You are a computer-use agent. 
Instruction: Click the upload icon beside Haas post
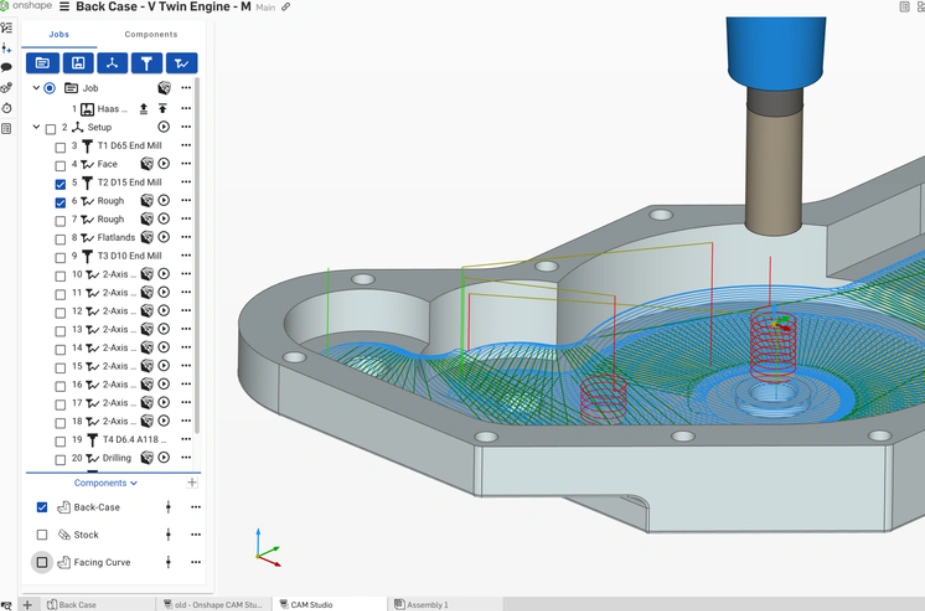(x=144, y=108)
